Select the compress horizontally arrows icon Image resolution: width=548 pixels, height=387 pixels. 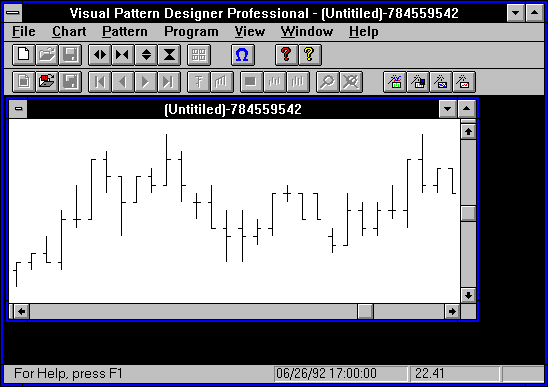click(x=123, y=55)
